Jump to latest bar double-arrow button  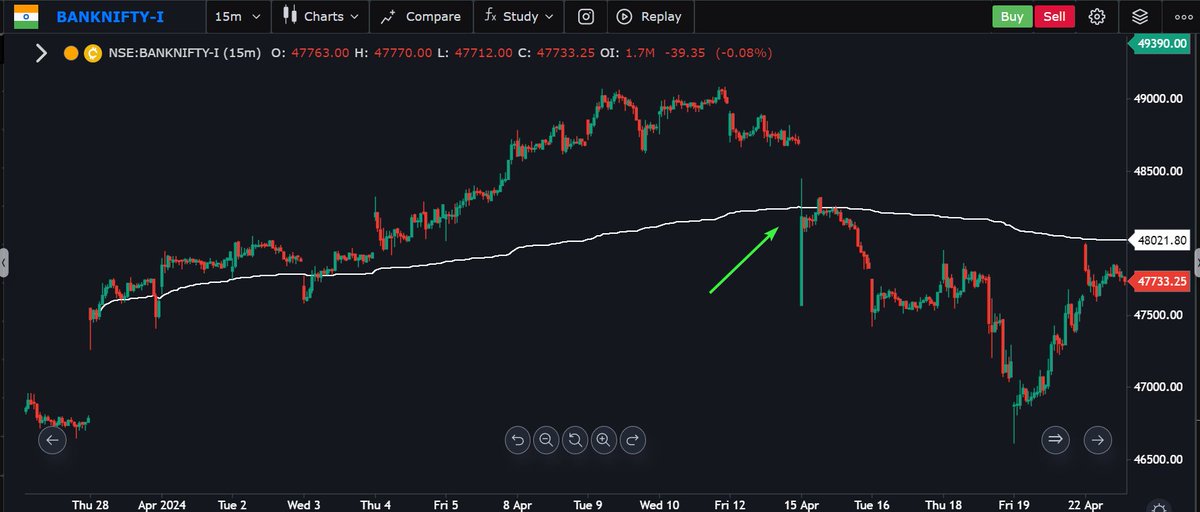point(1054,439)
